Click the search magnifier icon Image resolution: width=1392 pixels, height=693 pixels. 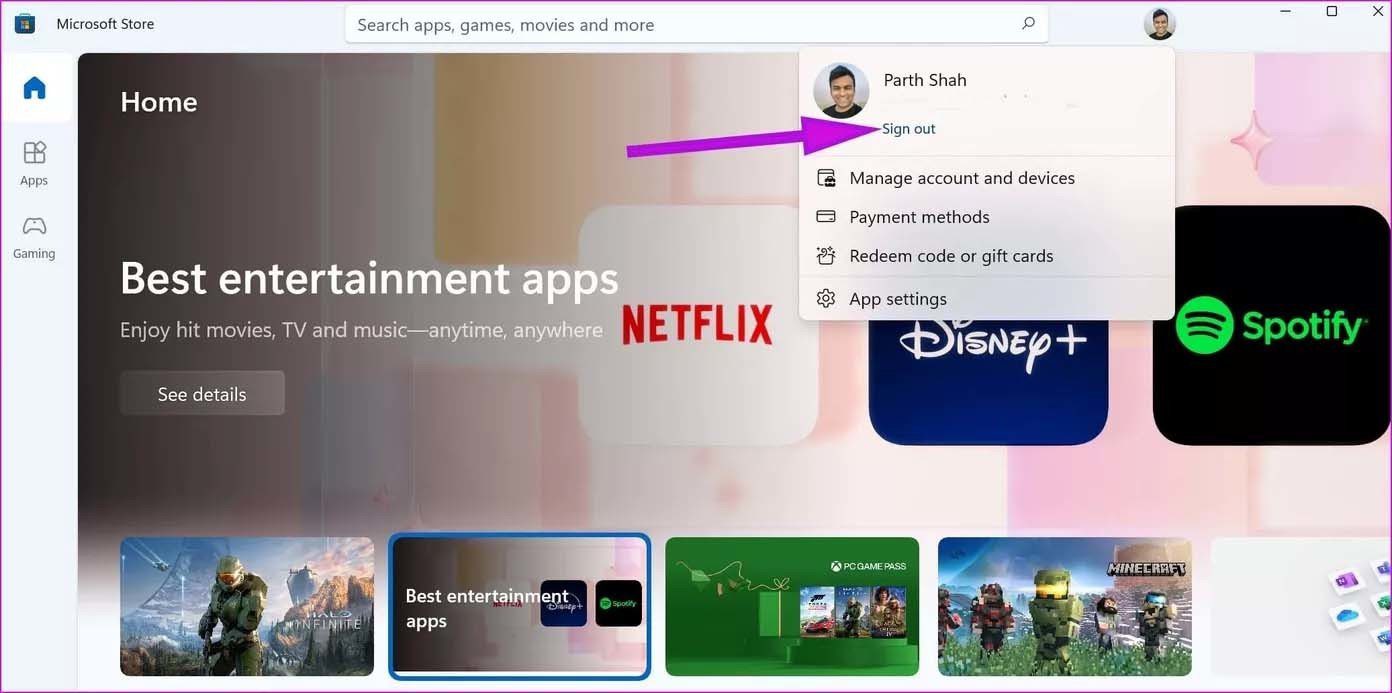pyautogui.click(x=1028, y=23)
